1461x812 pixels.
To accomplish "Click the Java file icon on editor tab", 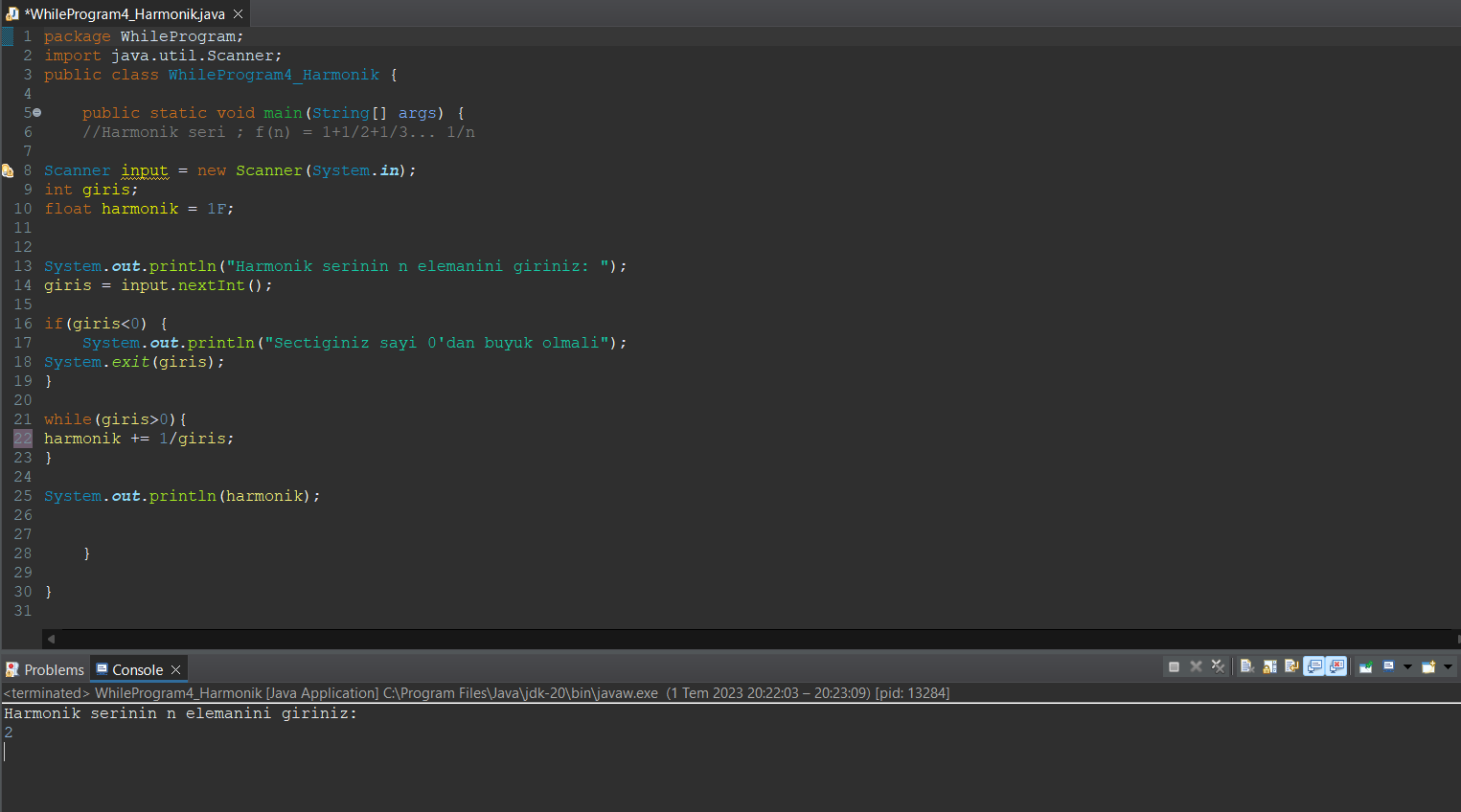I will pyautogui.click(x=12, y=13).
